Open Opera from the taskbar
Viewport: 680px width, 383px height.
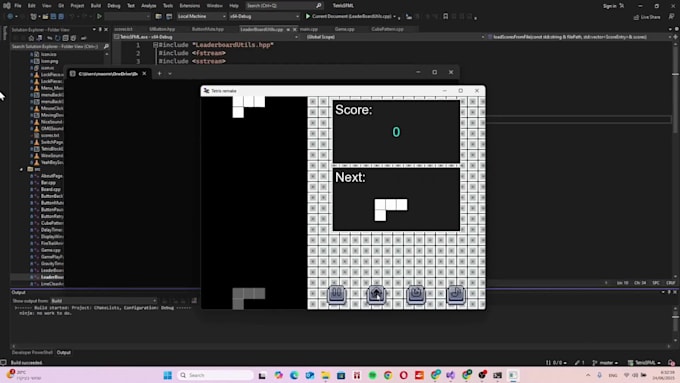click(403, 375)
